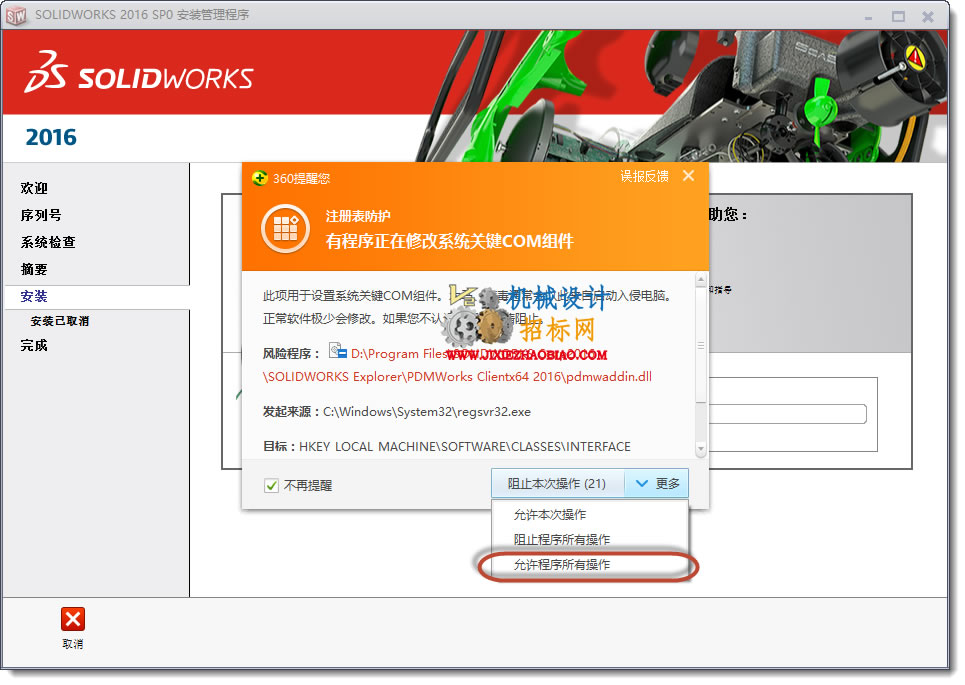Click the risk program file icon
The width and height of the screenshot is (965, 685).
337,351
